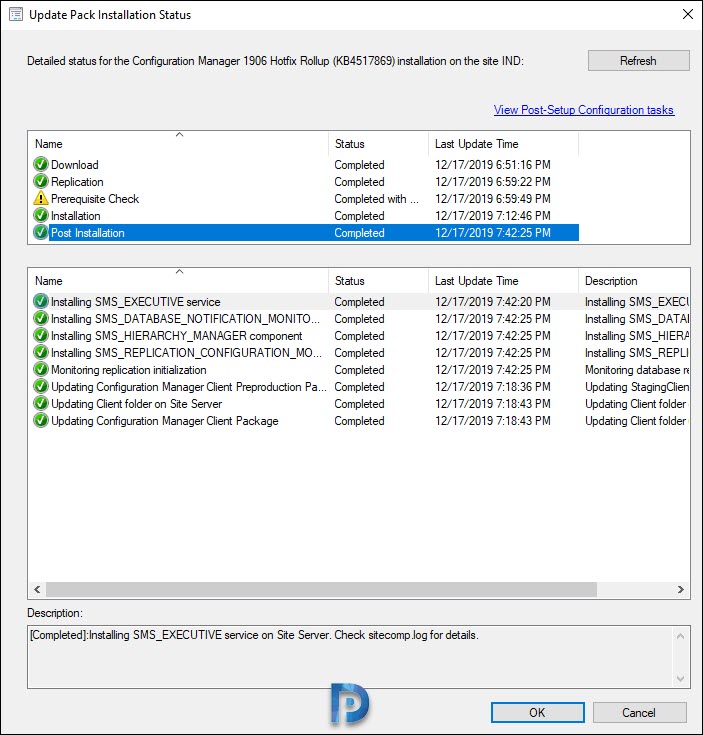Screen dimensions: 703x735
Task: Close the Update Pack Installation Status window
Action: (688, 15)
